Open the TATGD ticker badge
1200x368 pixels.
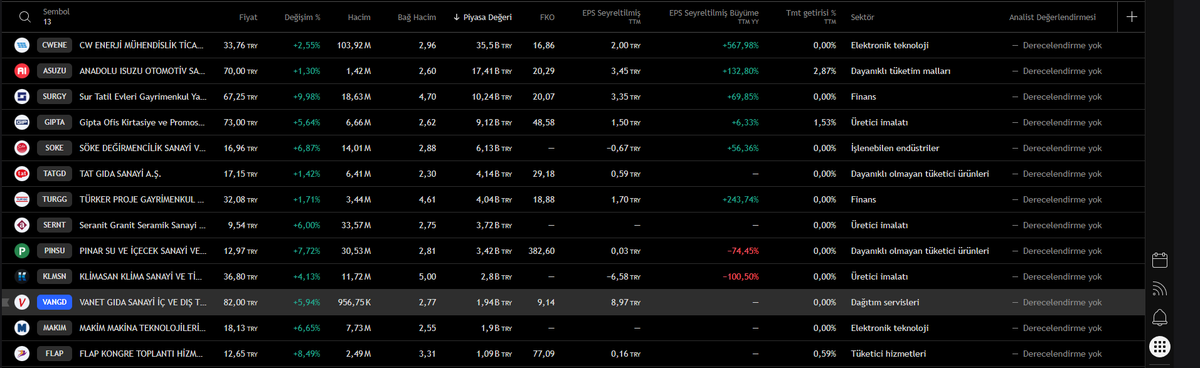point(53,174)
